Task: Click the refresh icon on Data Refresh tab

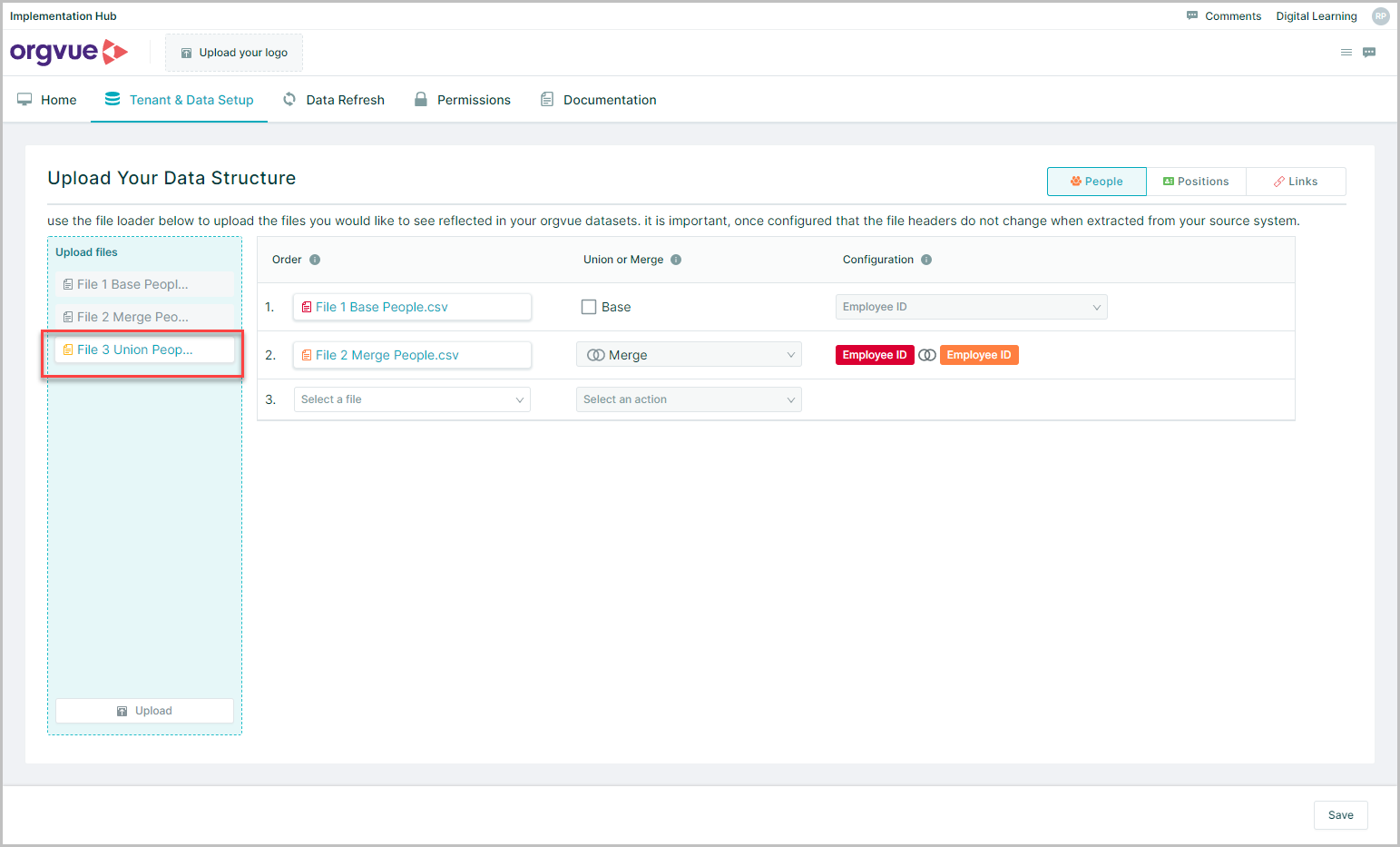Action: 289,99
